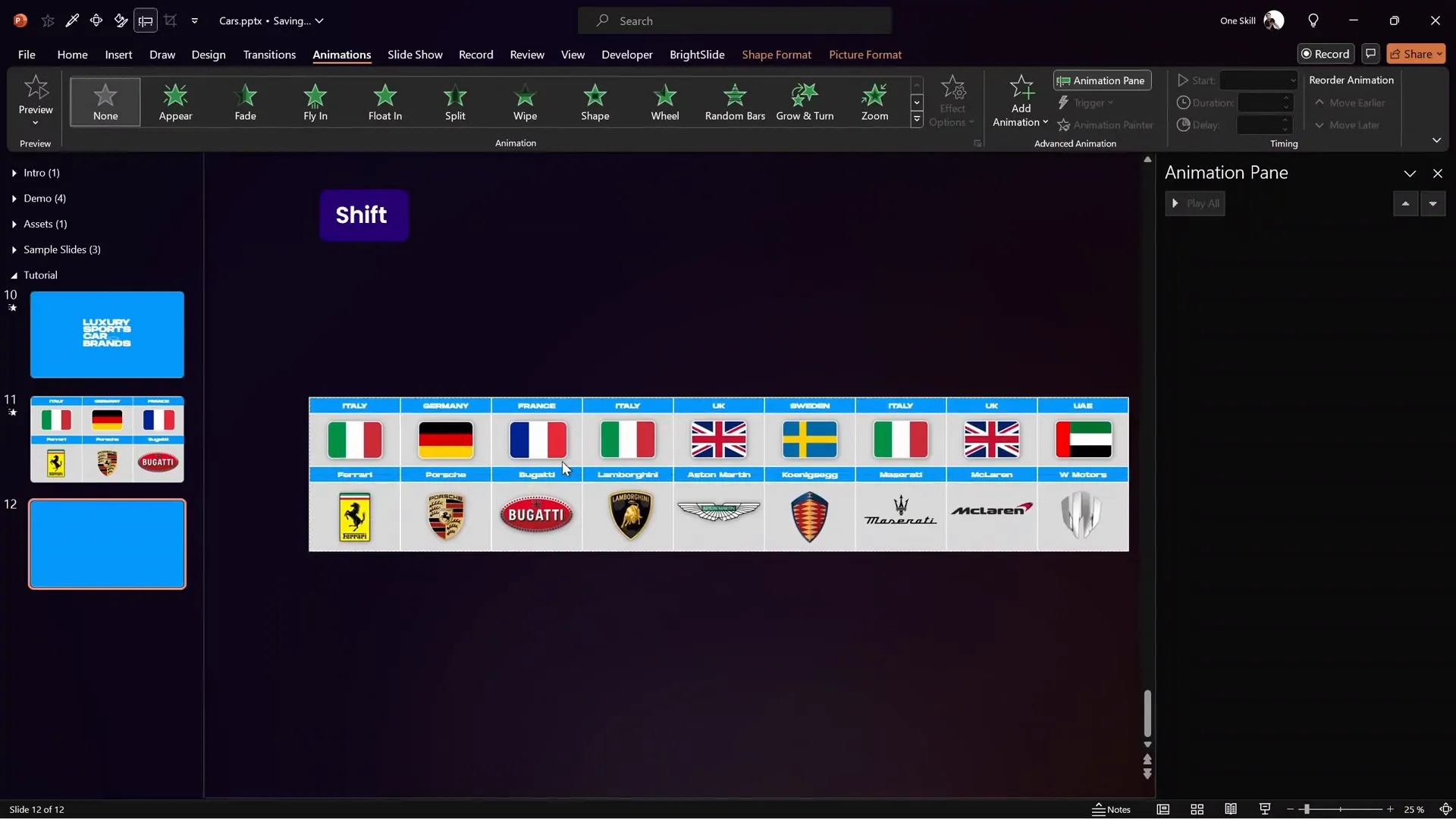Click the zoom in plus icon

point(1390,809)
